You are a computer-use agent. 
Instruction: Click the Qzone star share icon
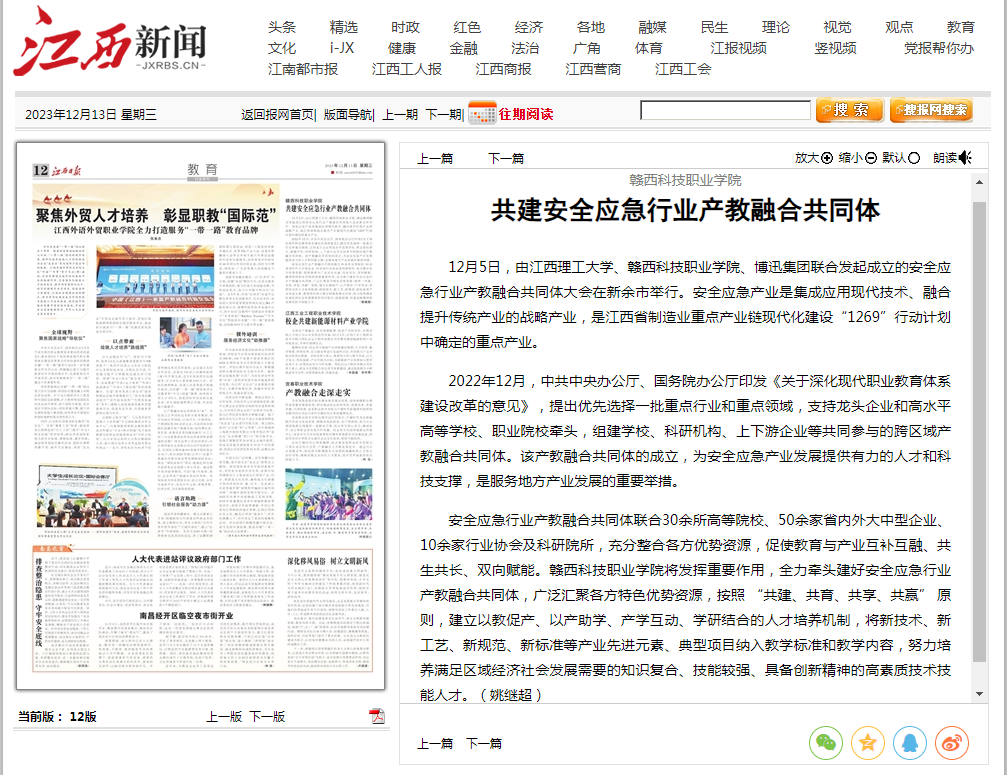[868, 742]
